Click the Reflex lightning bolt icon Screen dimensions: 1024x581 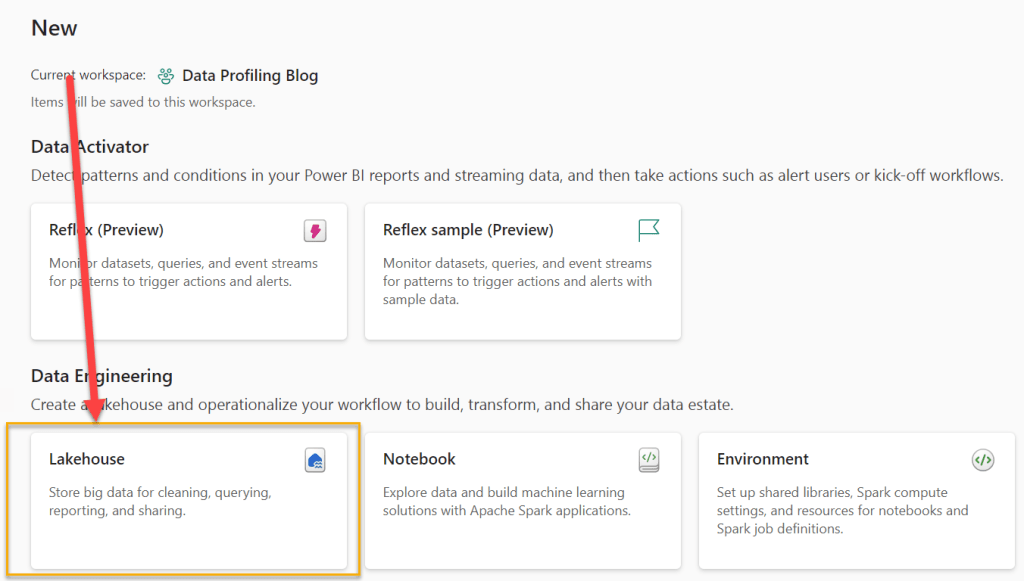click(x=315, y=231)
